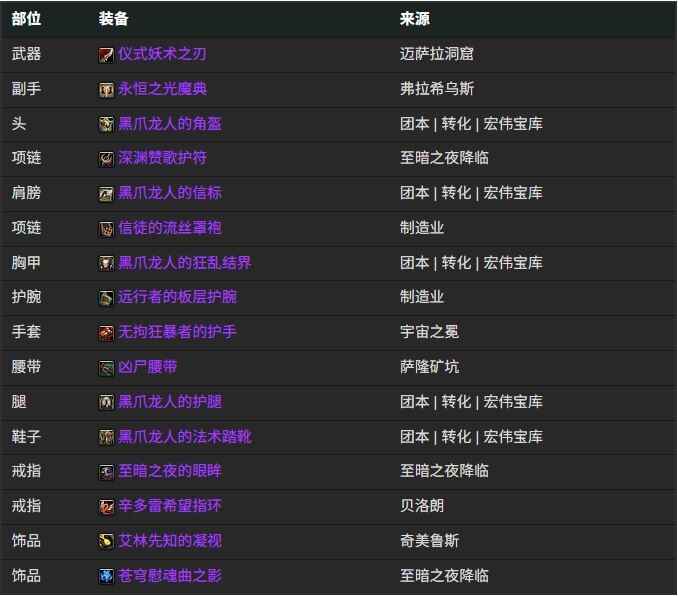Click the 凶尸腰带 belt icon

click(106, 368)
